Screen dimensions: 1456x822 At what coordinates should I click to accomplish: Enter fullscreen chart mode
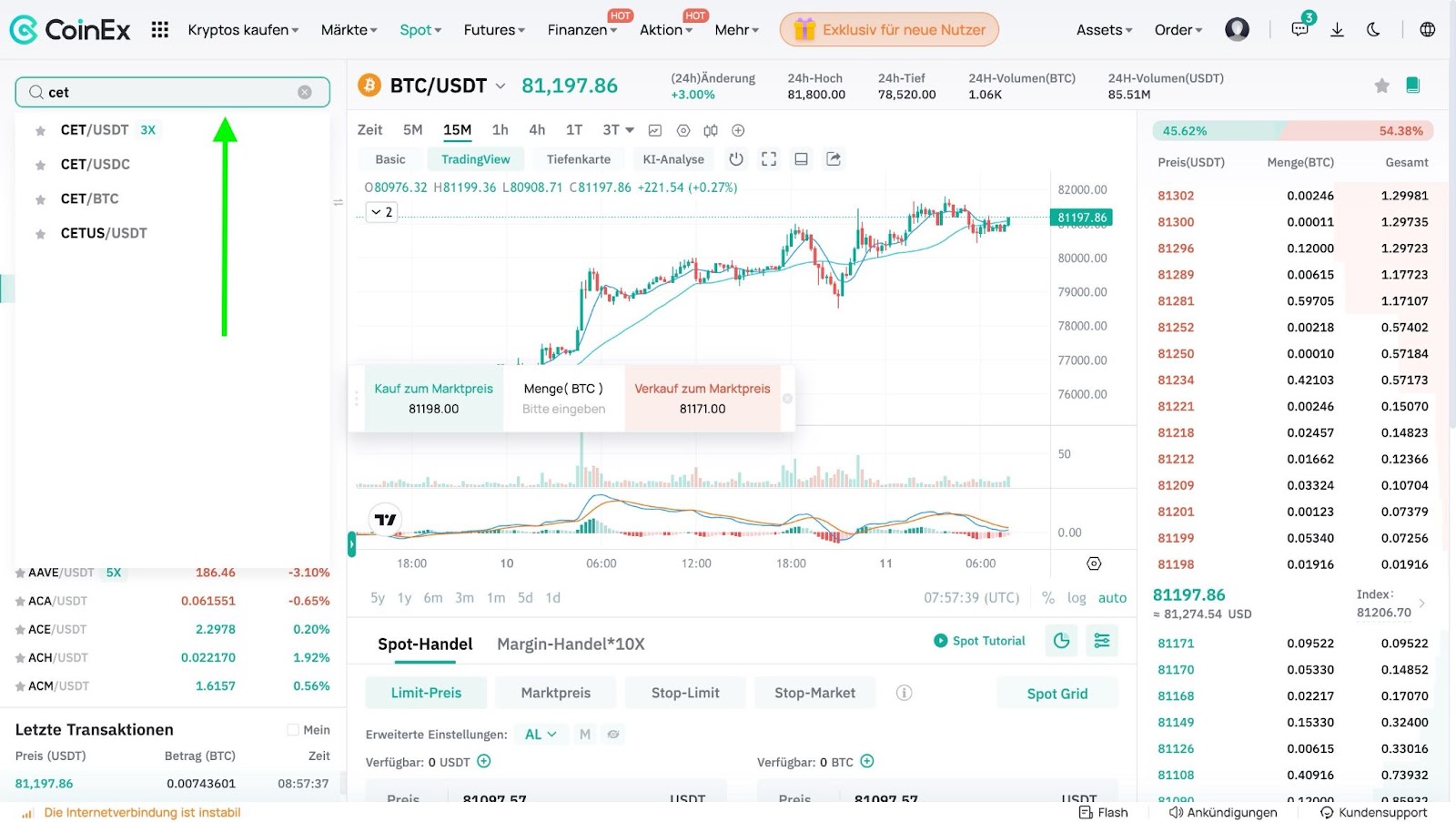(769, 159)
